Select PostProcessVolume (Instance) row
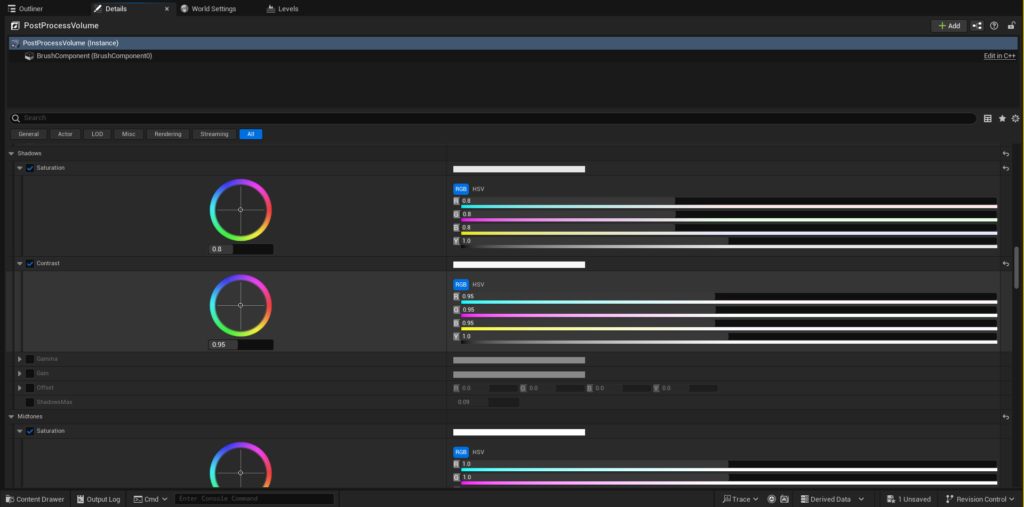Viewport: 1024px width, 507px height. point(513,42)
